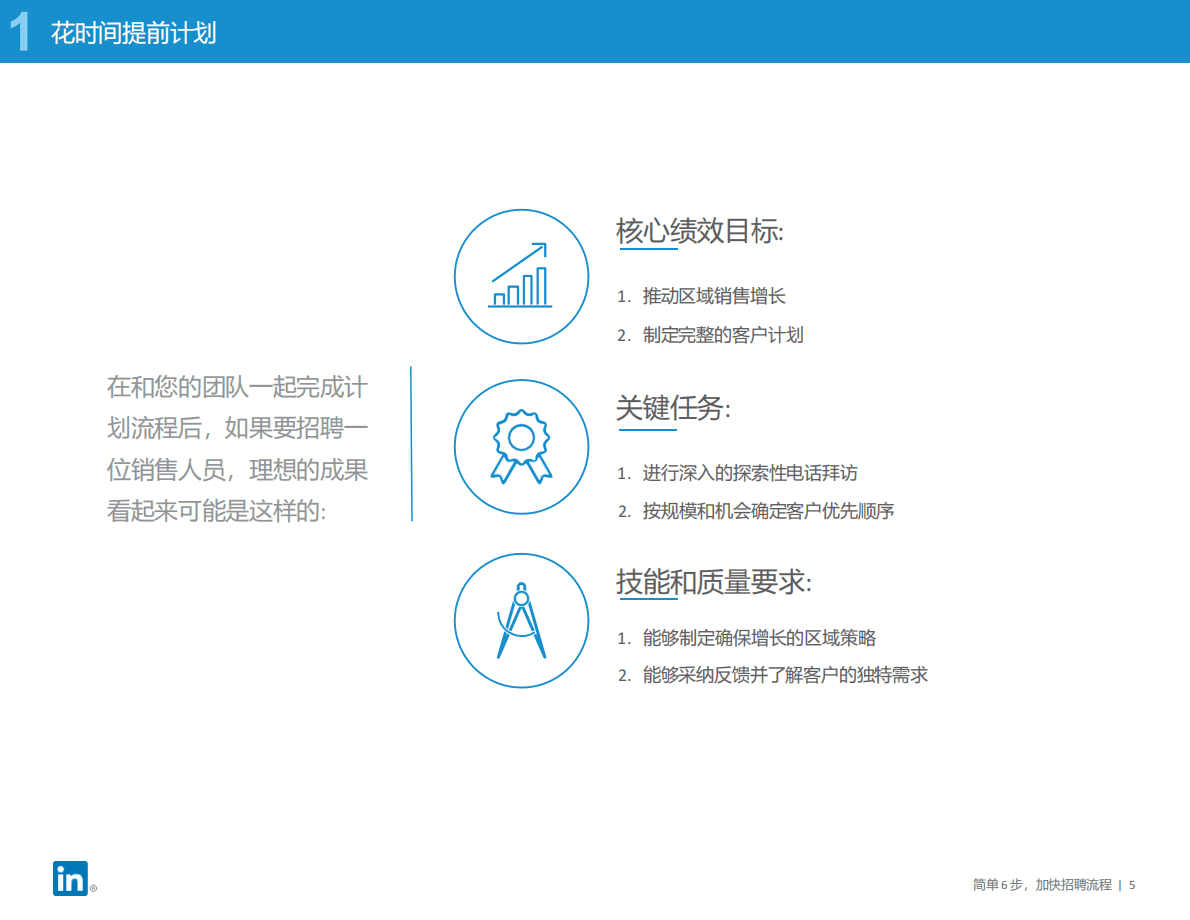1190x920 pixels.
Task: Select the circle containing the rising arrow
Action: click(x=521, y=276)
